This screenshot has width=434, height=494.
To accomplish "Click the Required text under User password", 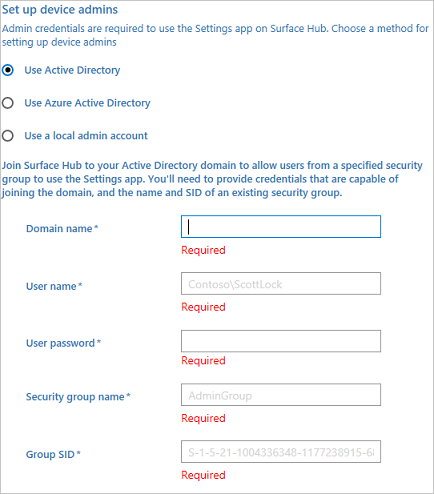I will [x=203, y=361].
